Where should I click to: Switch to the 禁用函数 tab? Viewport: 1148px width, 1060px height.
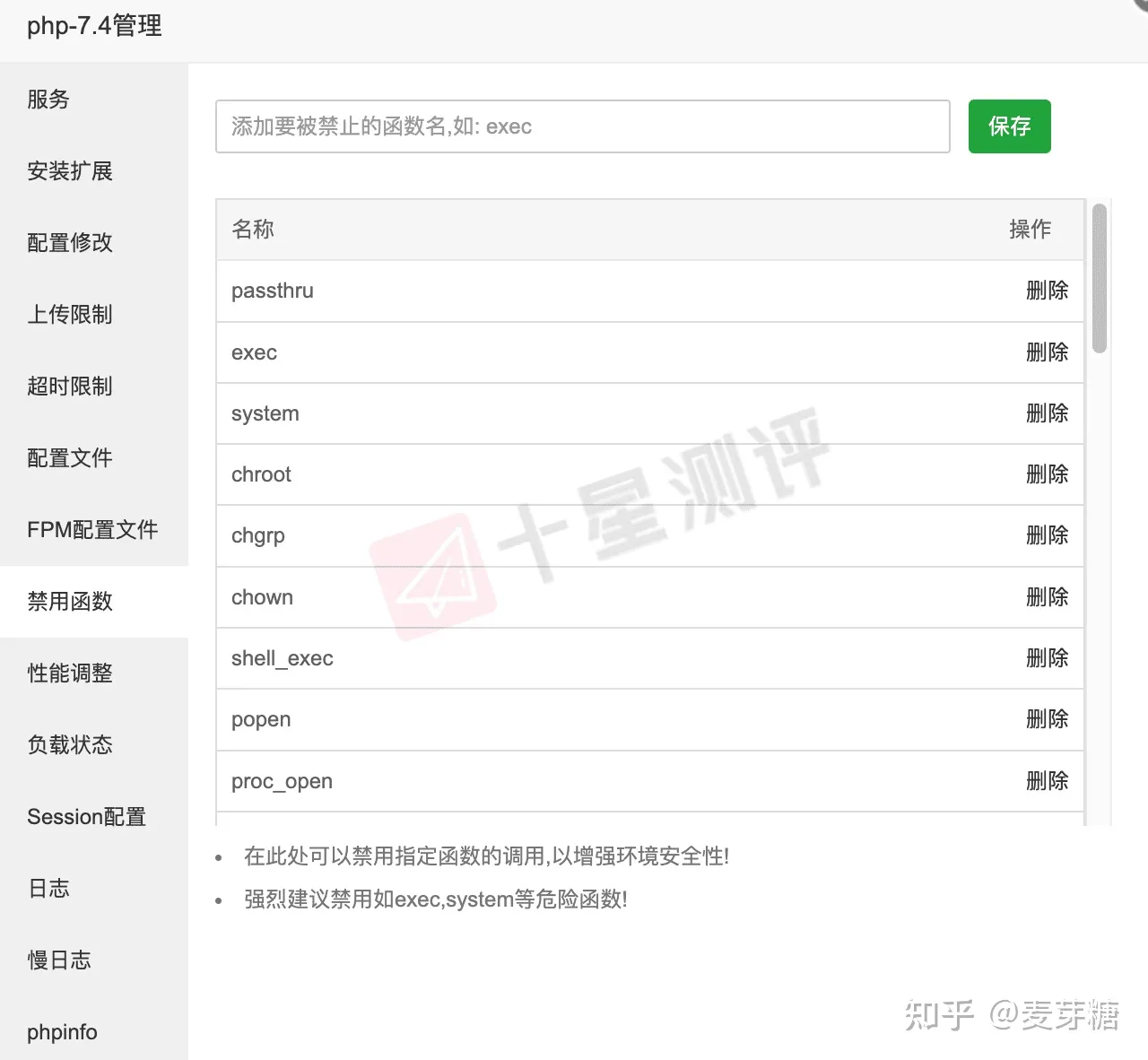coord(69,602)
